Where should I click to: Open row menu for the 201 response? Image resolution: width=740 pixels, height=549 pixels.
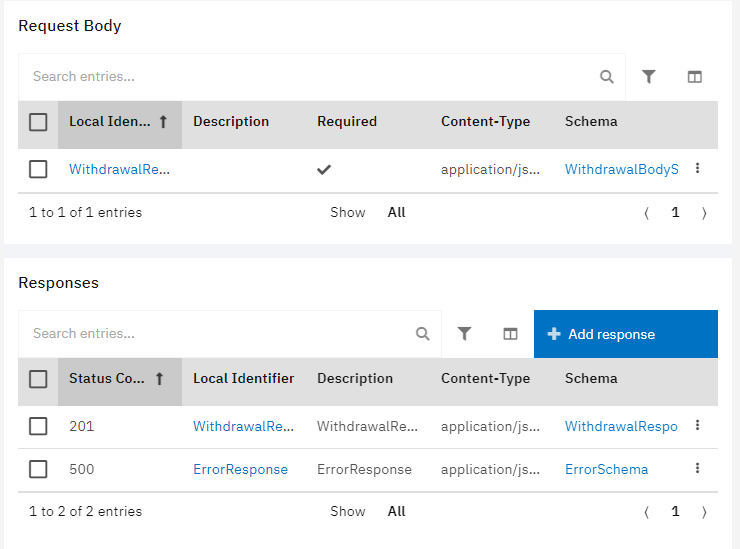tap(697, 425)
